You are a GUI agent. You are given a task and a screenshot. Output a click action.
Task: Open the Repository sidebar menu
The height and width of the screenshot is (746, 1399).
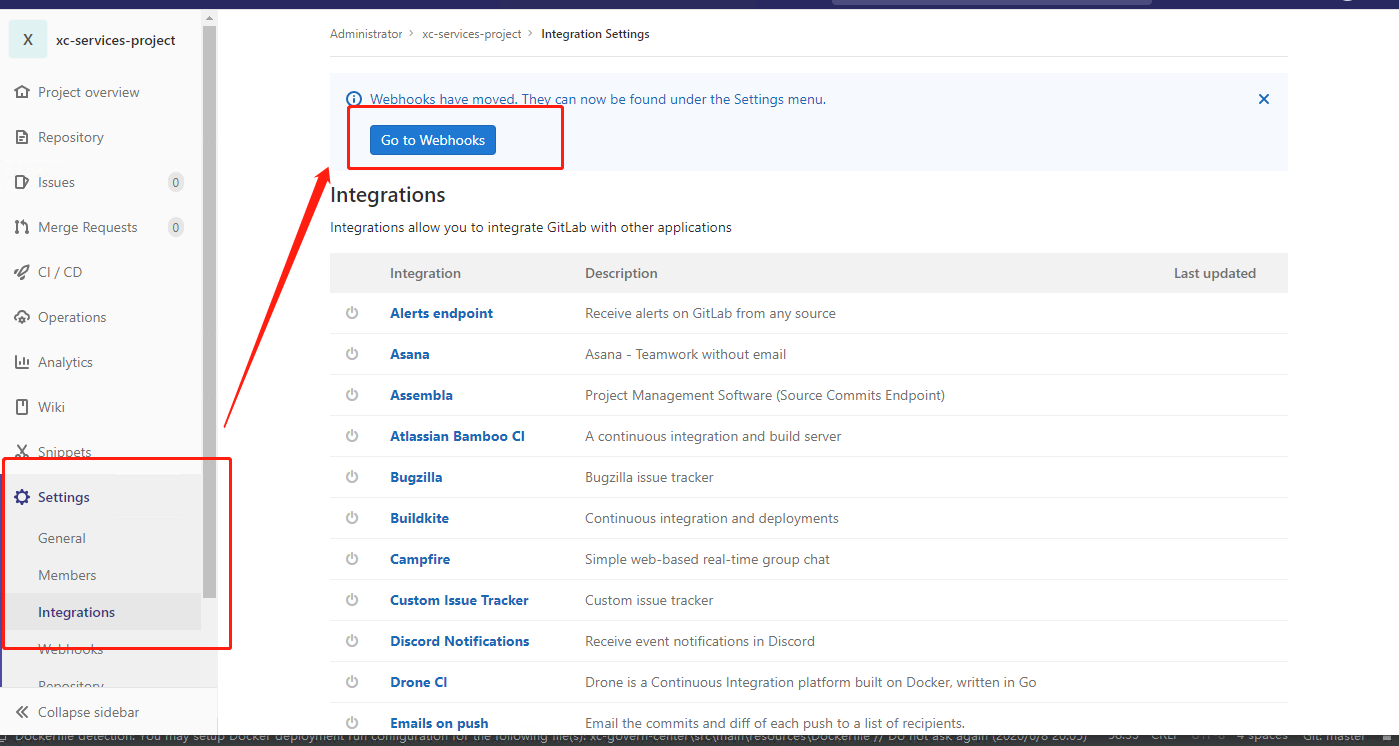tap(71, 137)
